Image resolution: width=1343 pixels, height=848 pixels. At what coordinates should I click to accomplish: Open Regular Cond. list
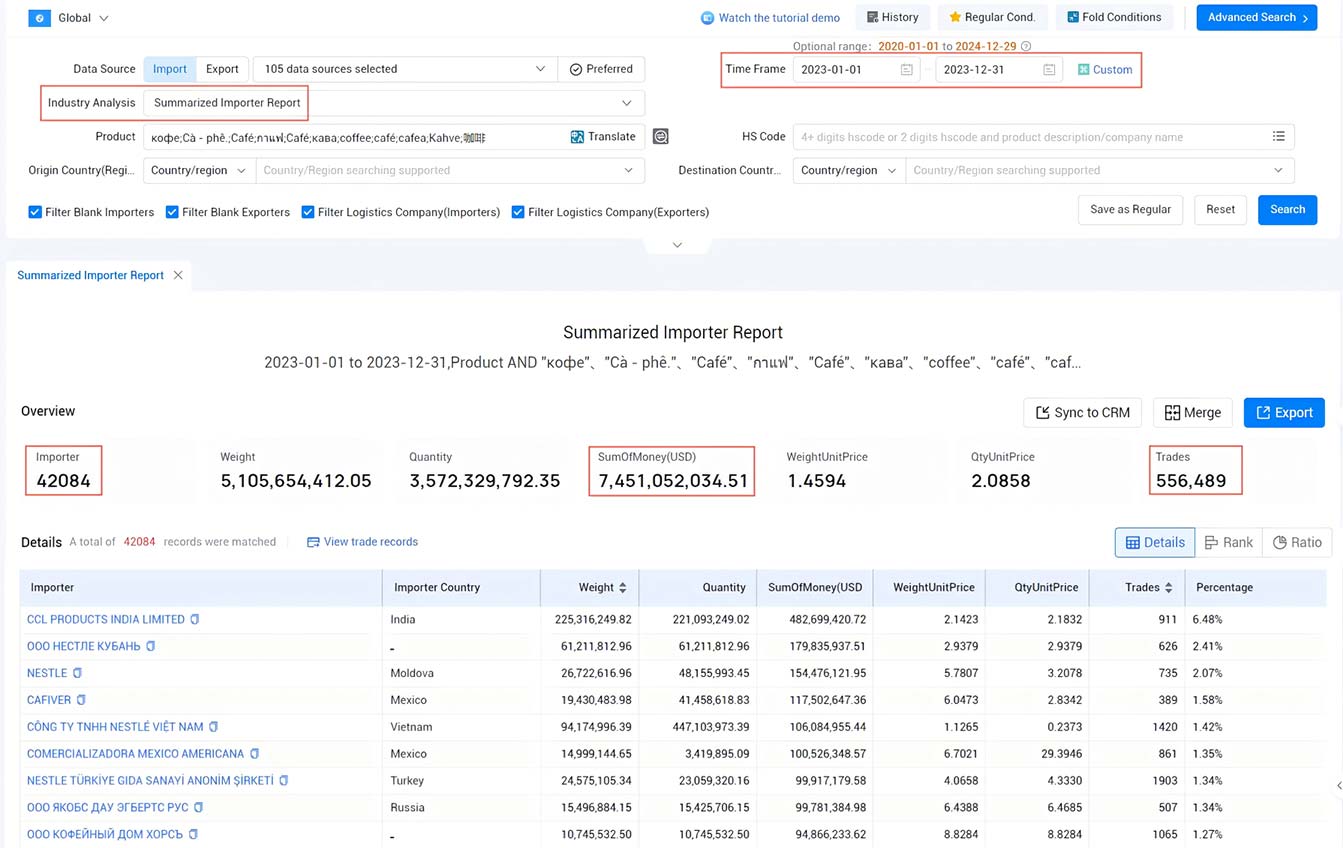(x=992, y=17)
